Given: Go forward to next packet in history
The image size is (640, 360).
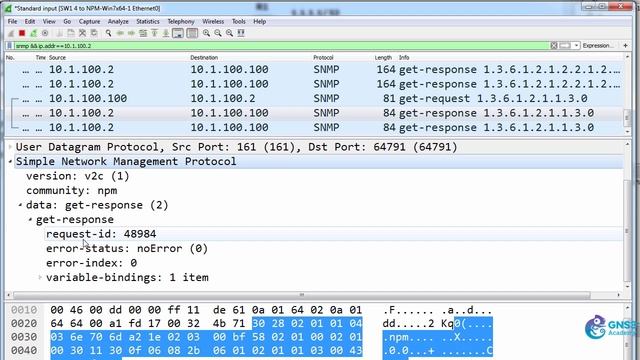Looking at the screenshot, I should (131, 33).
